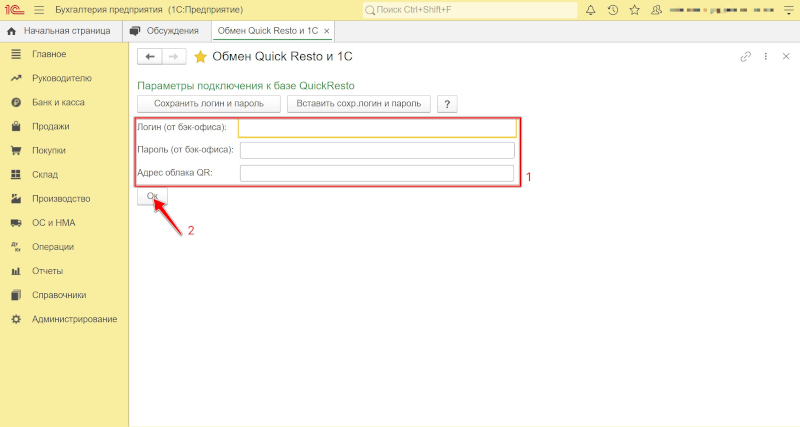The image size is (800, 427).
Task: Open the Продажи section
Action: click(x=51, y=126)
